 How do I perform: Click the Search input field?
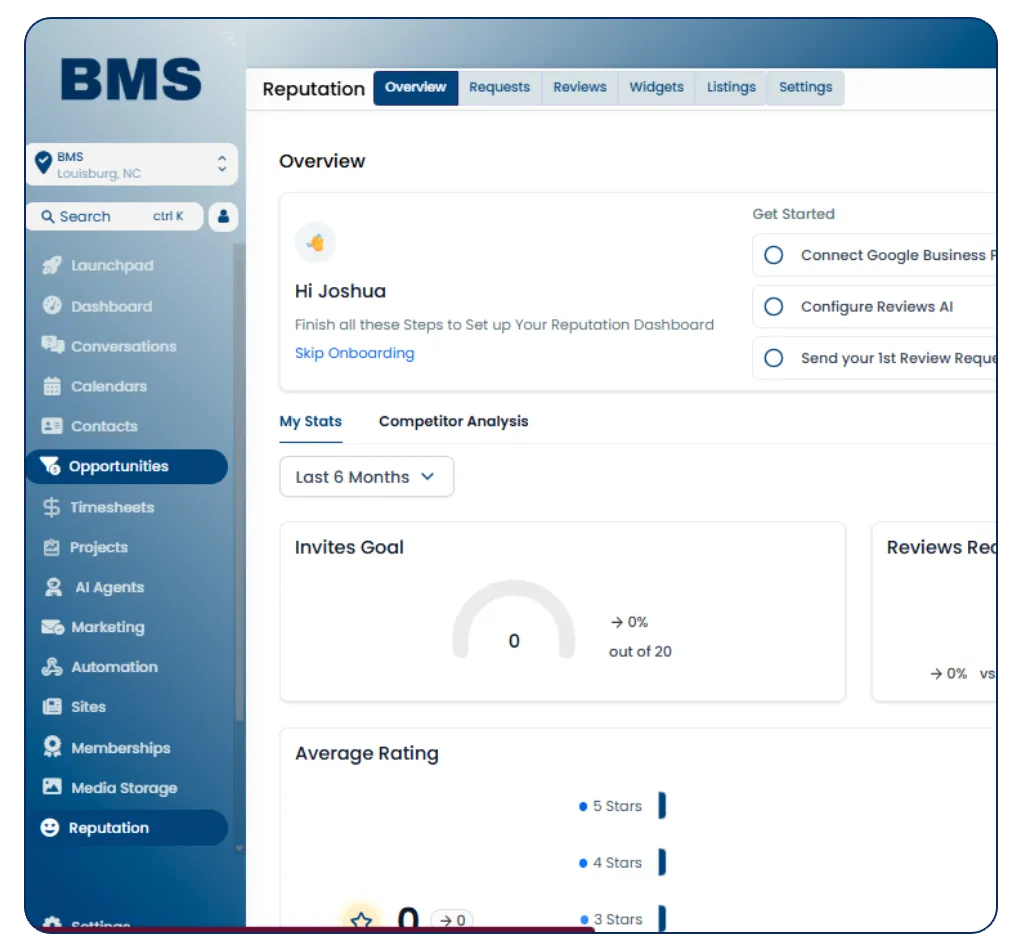coord(115,216)
